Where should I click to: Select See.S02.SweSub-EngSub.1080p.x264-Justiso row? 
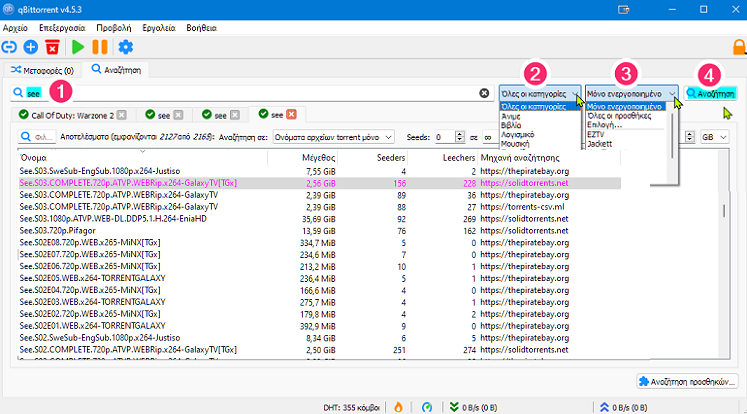pos(319,338)
